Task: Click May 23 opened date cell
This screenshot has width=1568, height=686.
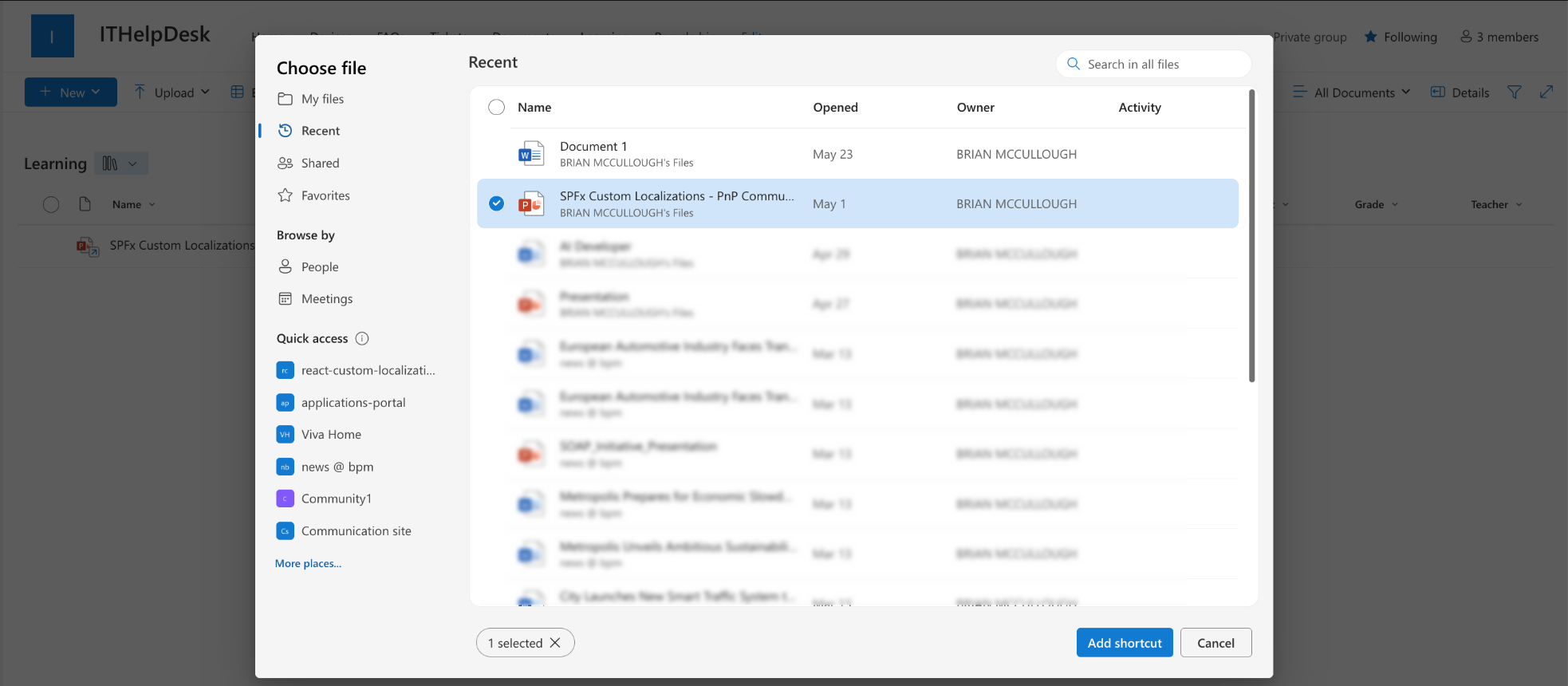Action: coord(833,154)
